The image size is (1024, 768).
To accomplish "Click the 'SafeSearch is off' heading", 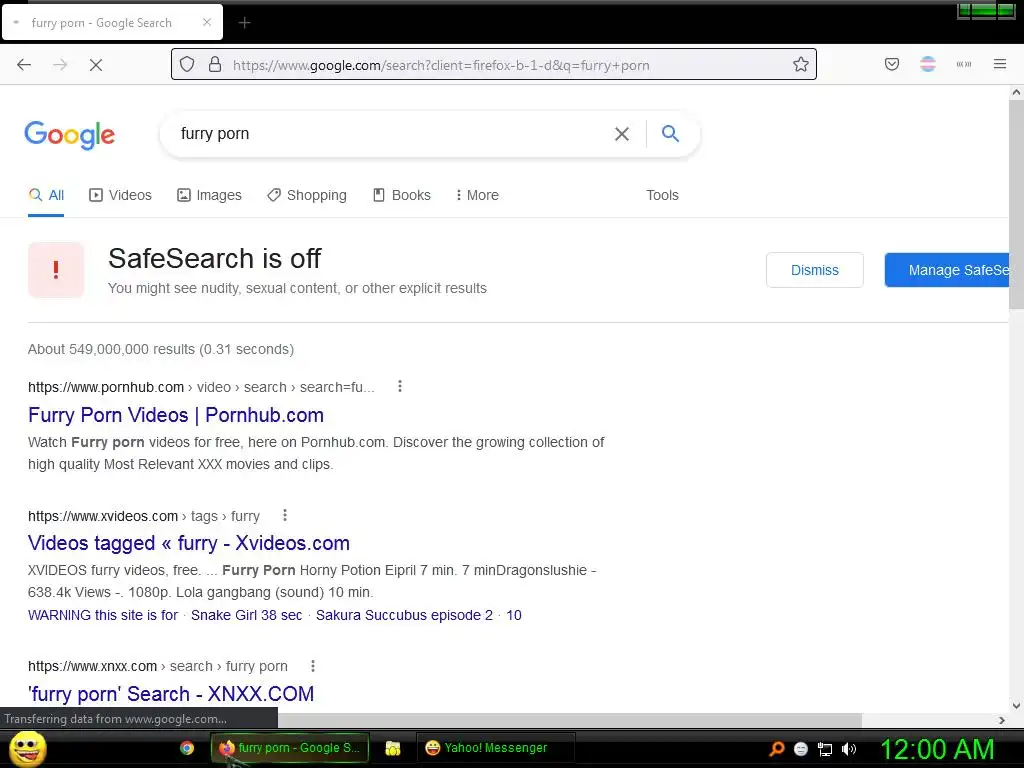I will [214, 259].
